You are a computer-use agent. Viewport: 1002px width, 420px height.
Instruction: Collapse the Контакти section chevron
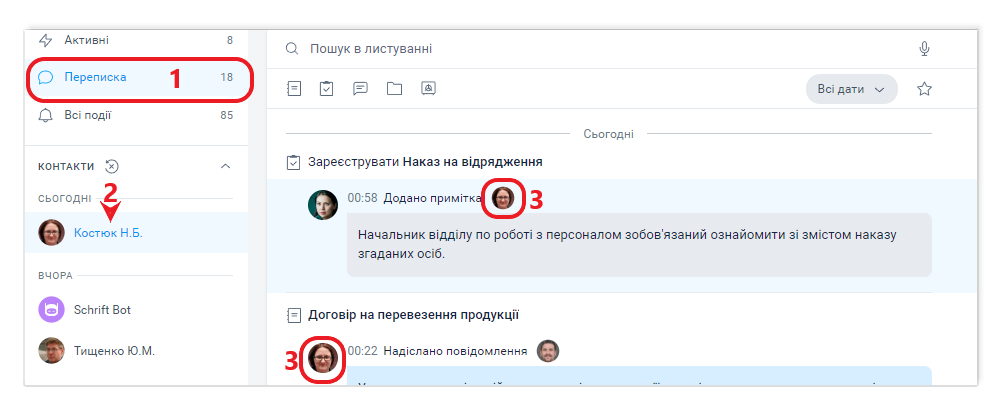pos(226,166)
